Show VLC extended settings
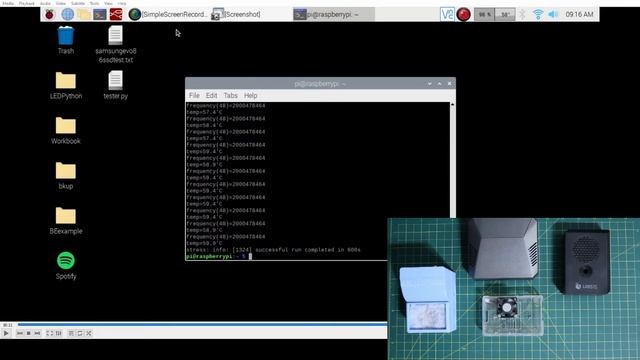Image resolution: width=640 pixels, height=360 pixels. pos(59,333)
